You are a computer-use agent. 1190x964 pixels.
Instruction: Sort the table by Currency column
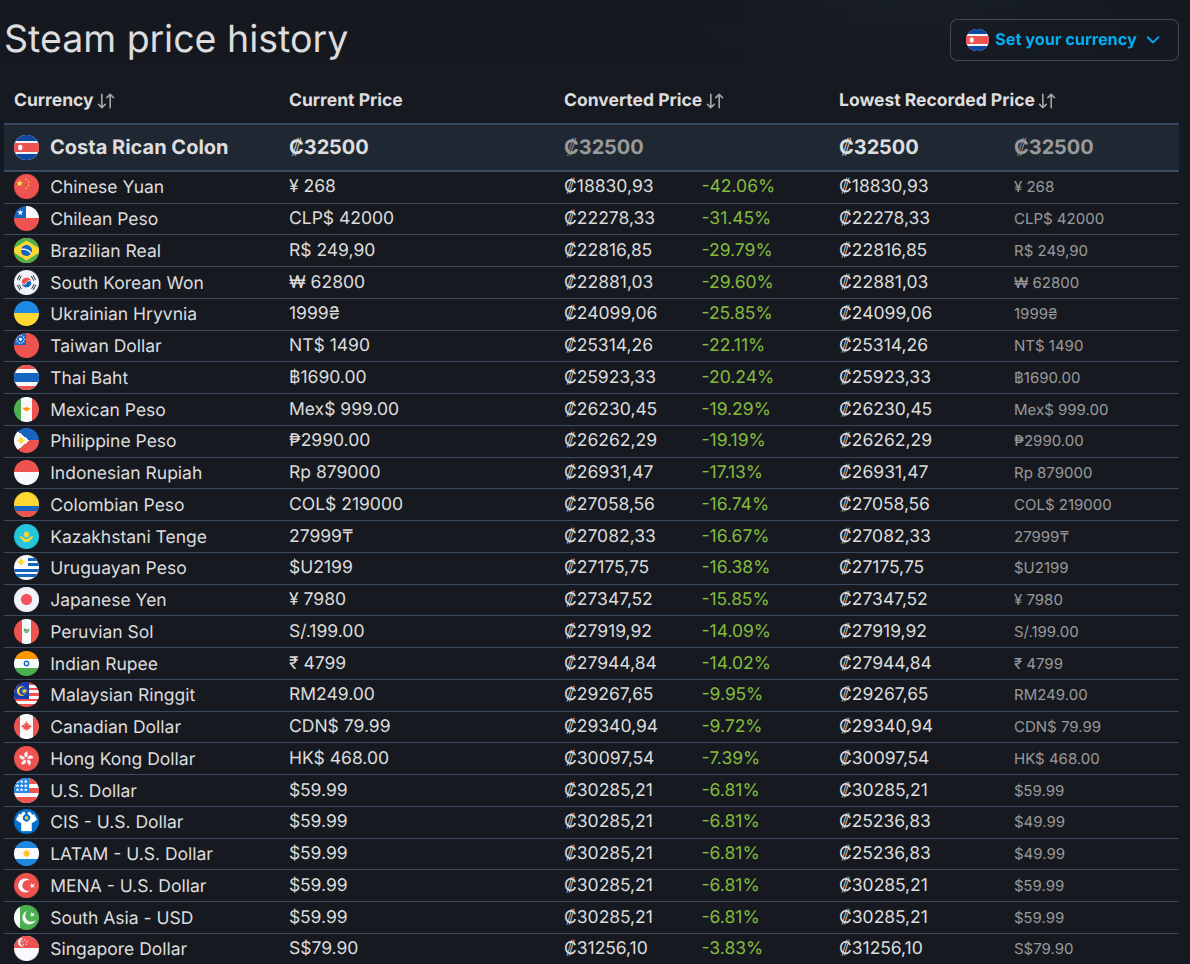(x=64, y=100)
